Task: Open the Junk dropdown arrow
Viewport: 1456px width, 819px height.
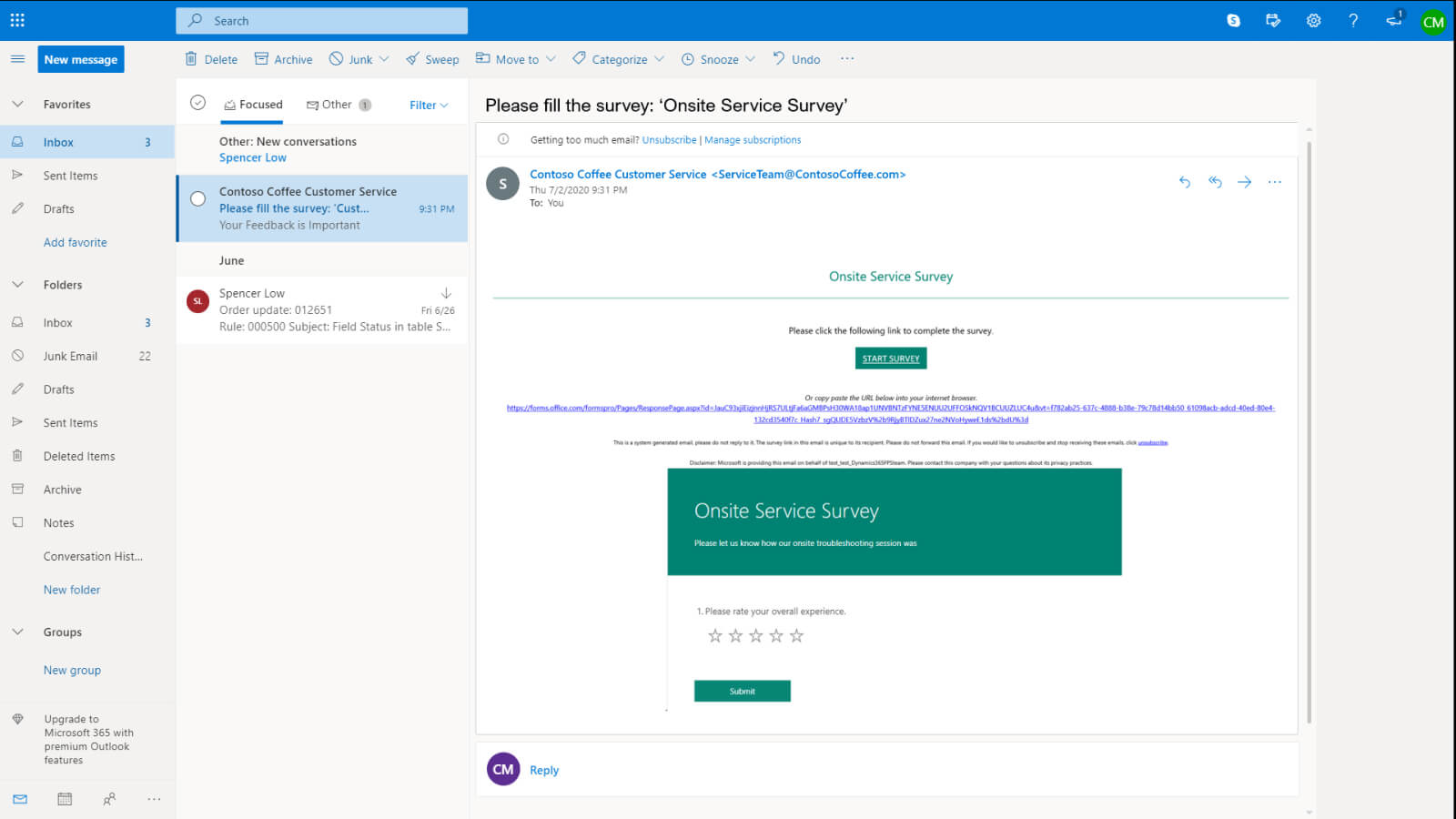Action: pyautogui.click(x=384, y=59)
